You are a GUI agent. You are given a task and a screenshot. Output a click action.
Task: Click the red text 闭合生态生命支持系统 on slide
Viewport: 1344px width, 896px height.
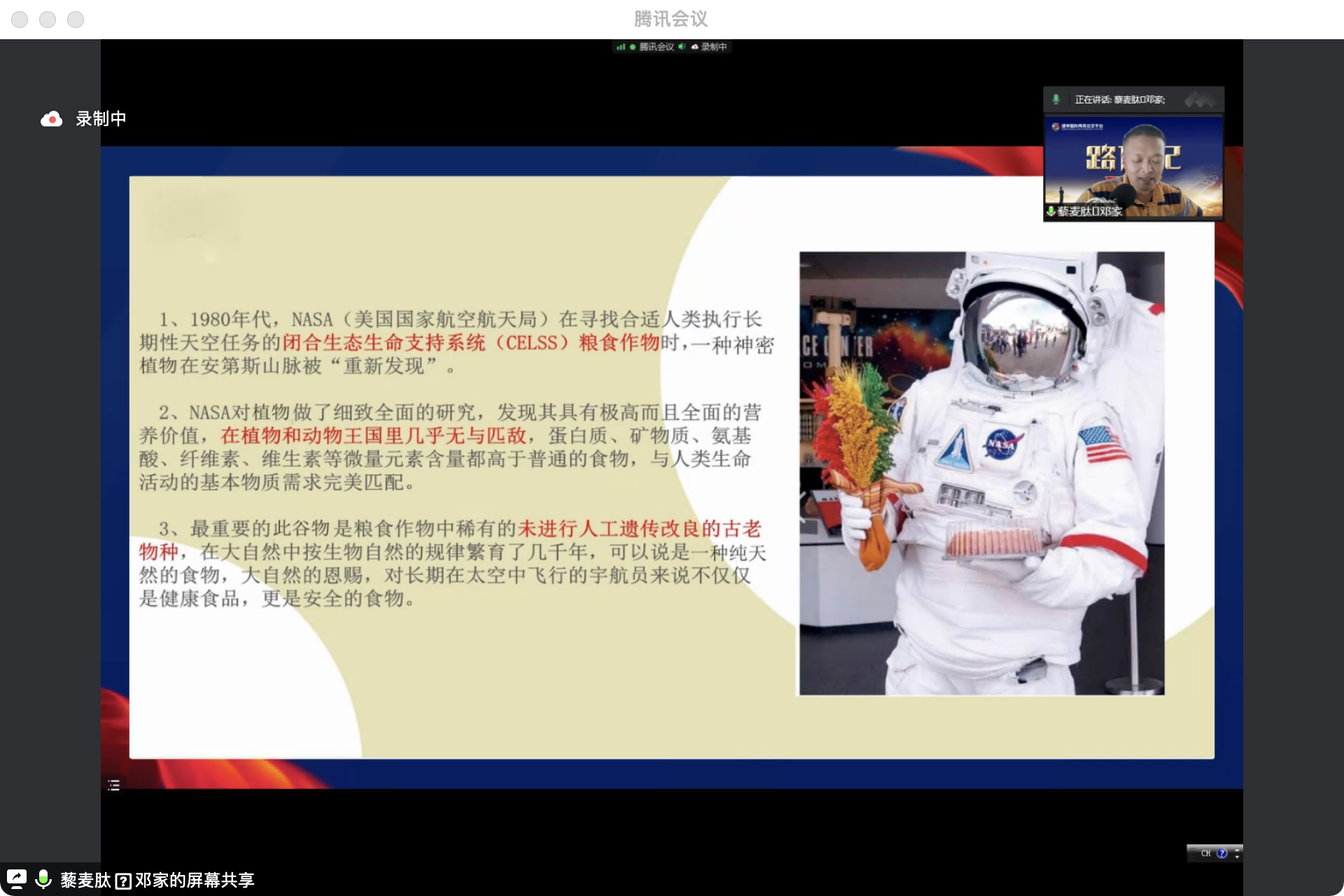384,342
